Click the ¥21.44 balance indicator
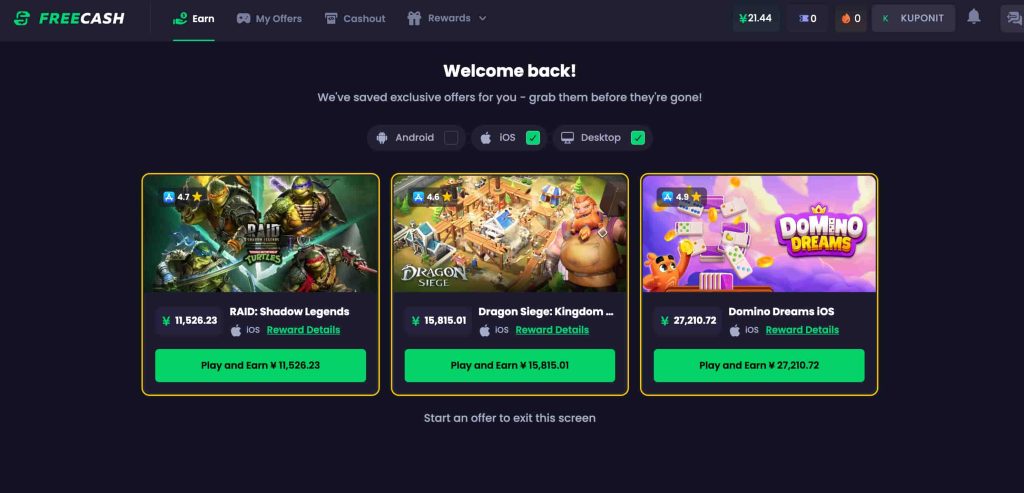 pyautogui.click(x=756, y=18)
